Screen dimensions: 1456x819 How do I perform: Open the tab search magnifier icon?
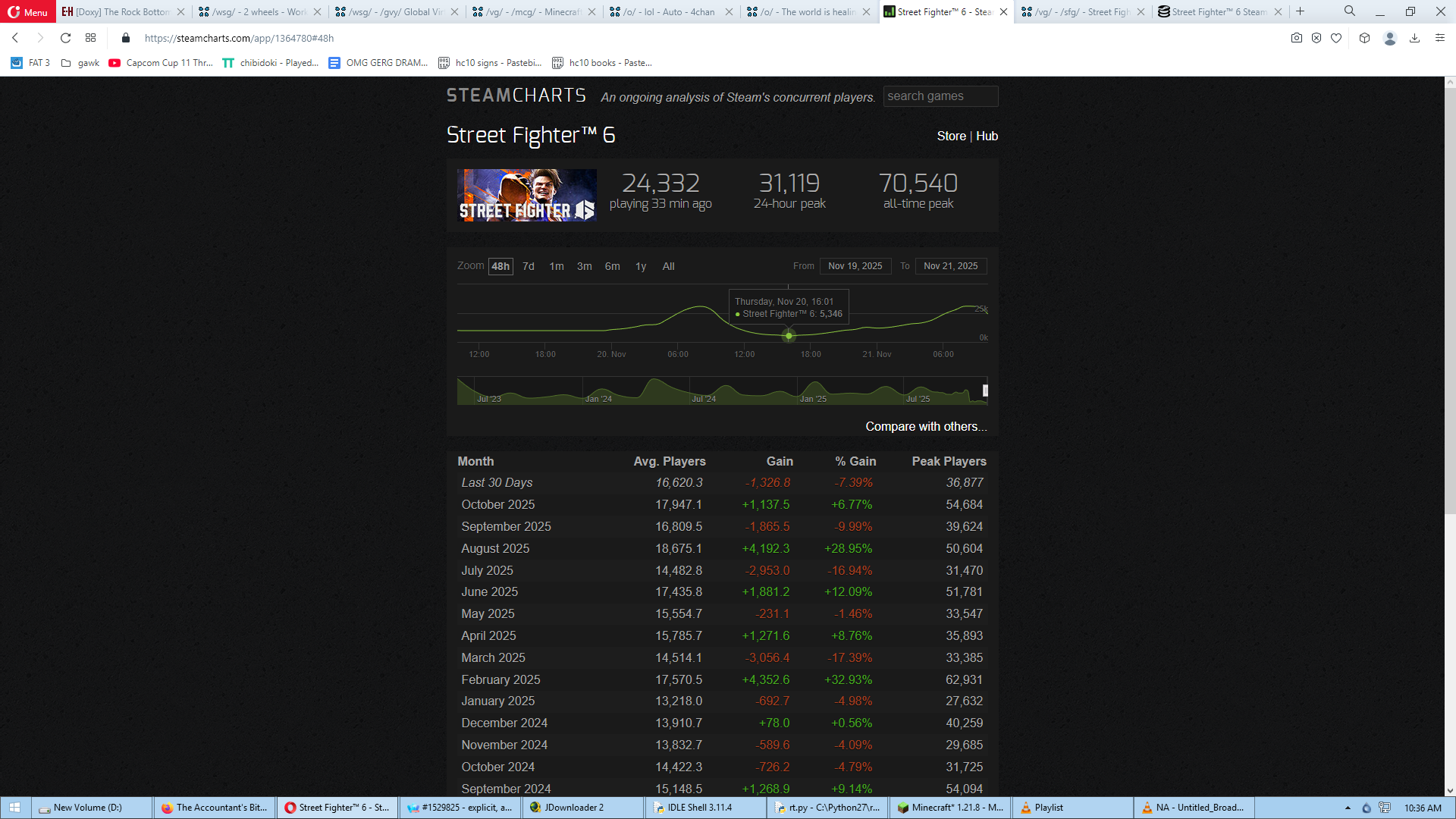pos(1350,11)
